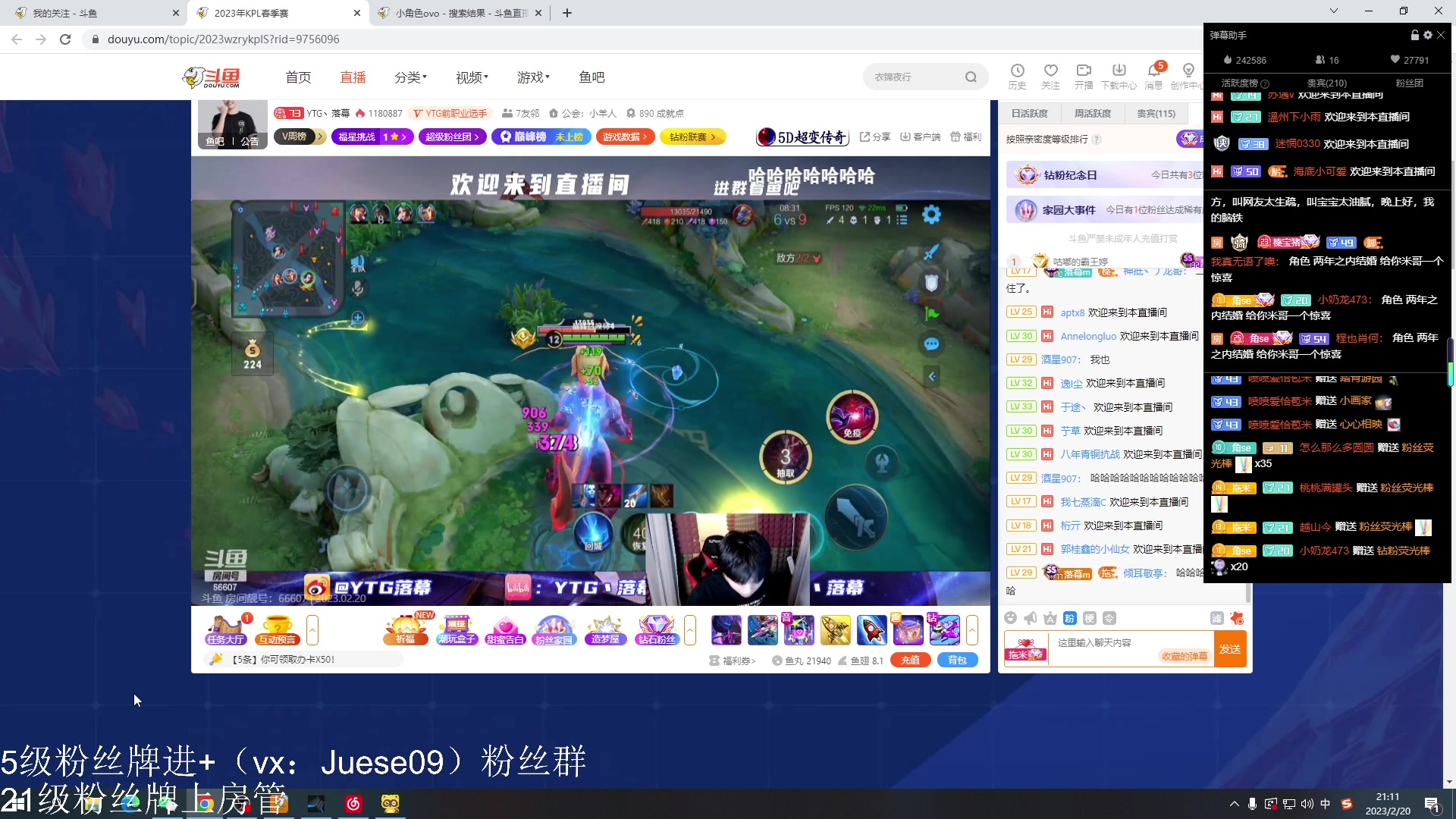Expand the activity icon list next to 互动预言
This screenshot has height=819, width=1456.
pos(312,630)
